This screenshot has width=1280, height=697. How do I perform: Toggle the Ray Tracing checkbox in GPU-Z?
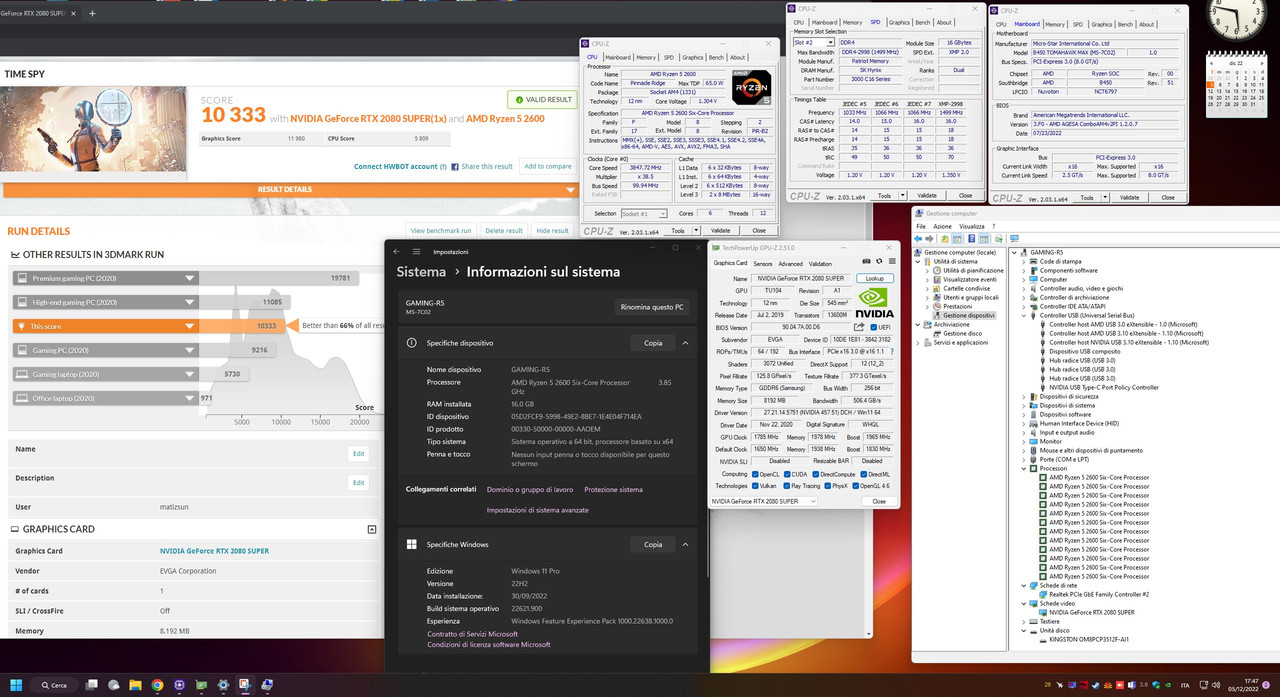point(789,485)
